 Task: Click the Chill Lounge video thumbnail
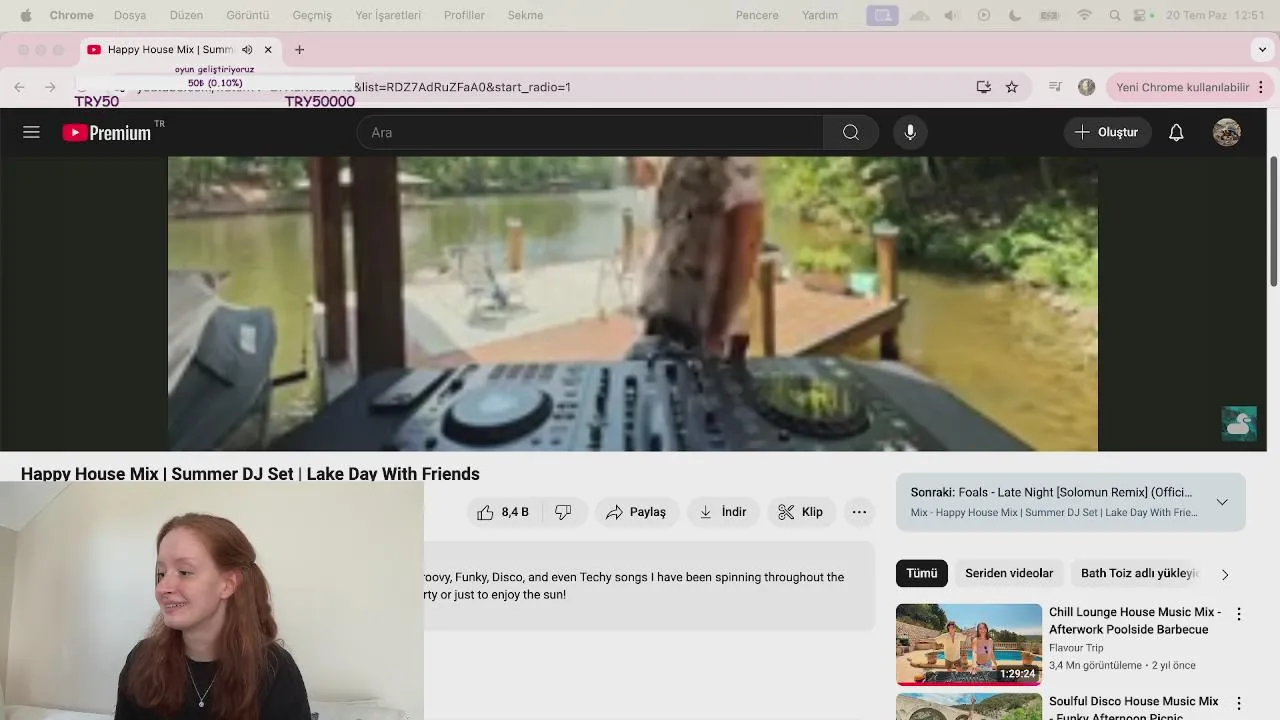pyautogui.click(x=969, y=644)
